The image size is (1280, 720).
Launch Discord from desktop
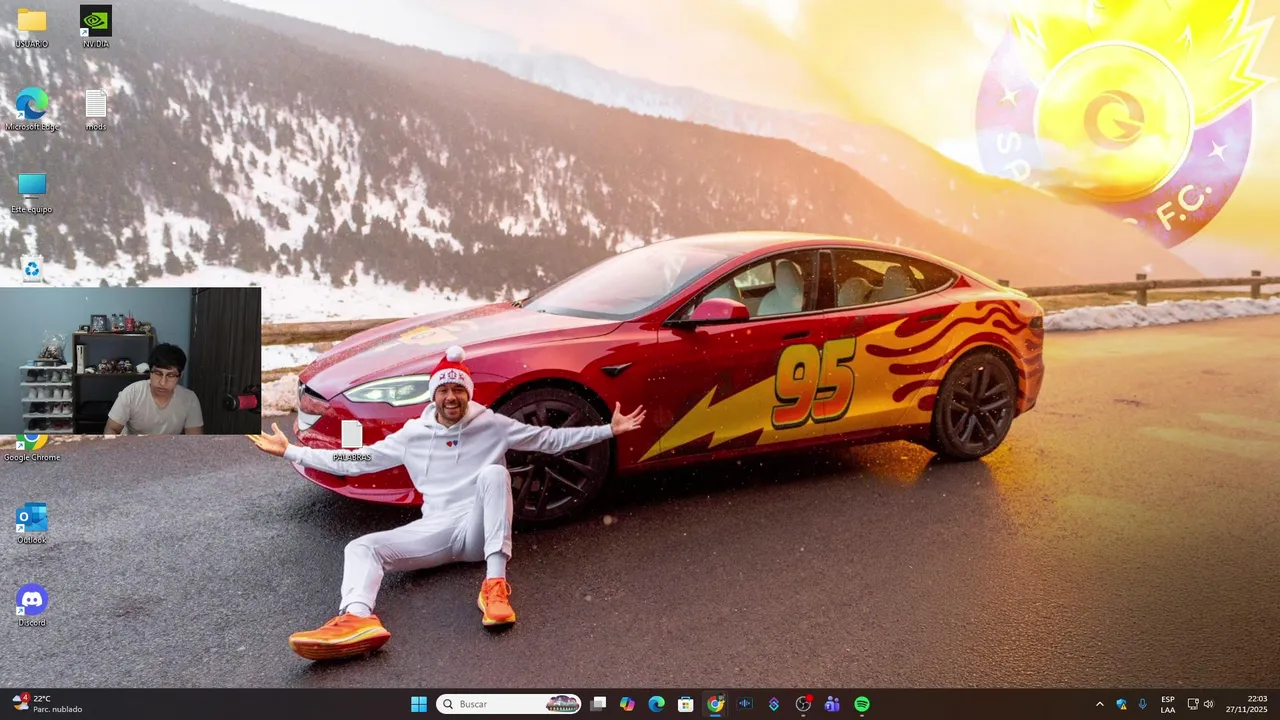pyautogui.click(x=32, y=606)
